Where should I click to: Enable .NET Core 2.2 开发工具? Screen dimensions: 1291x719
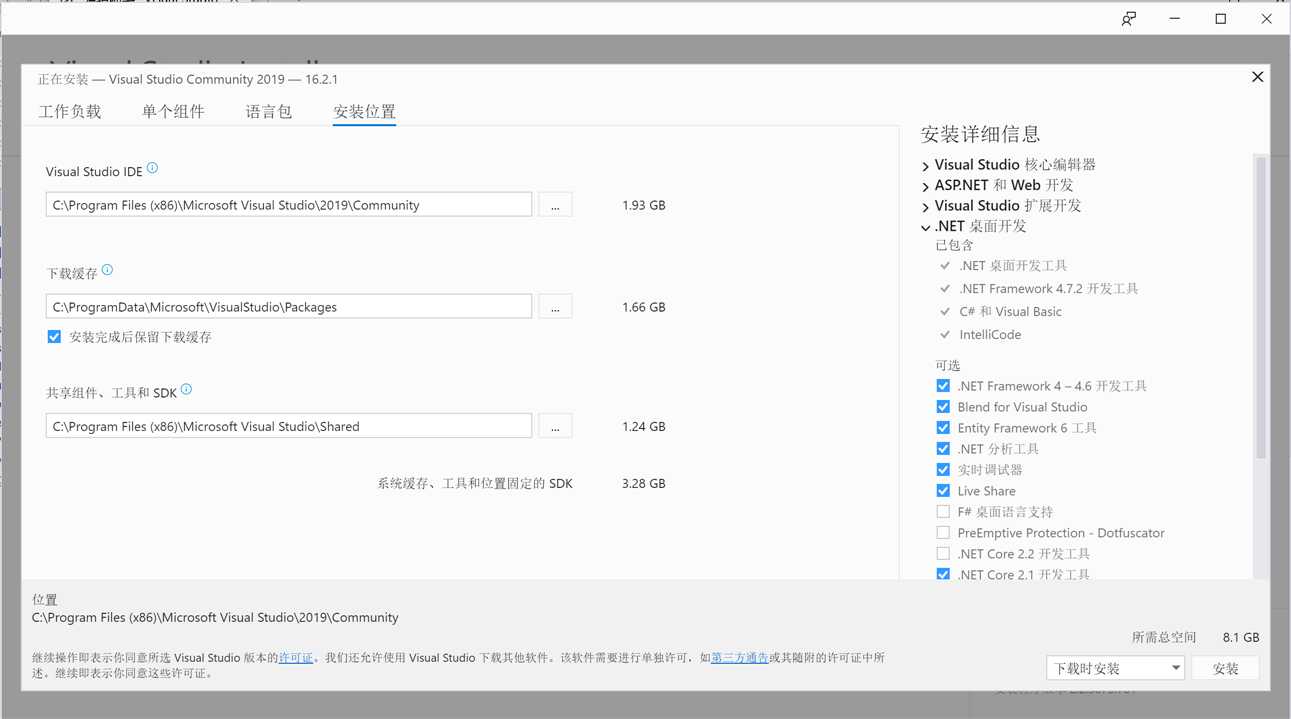point(943,554)
